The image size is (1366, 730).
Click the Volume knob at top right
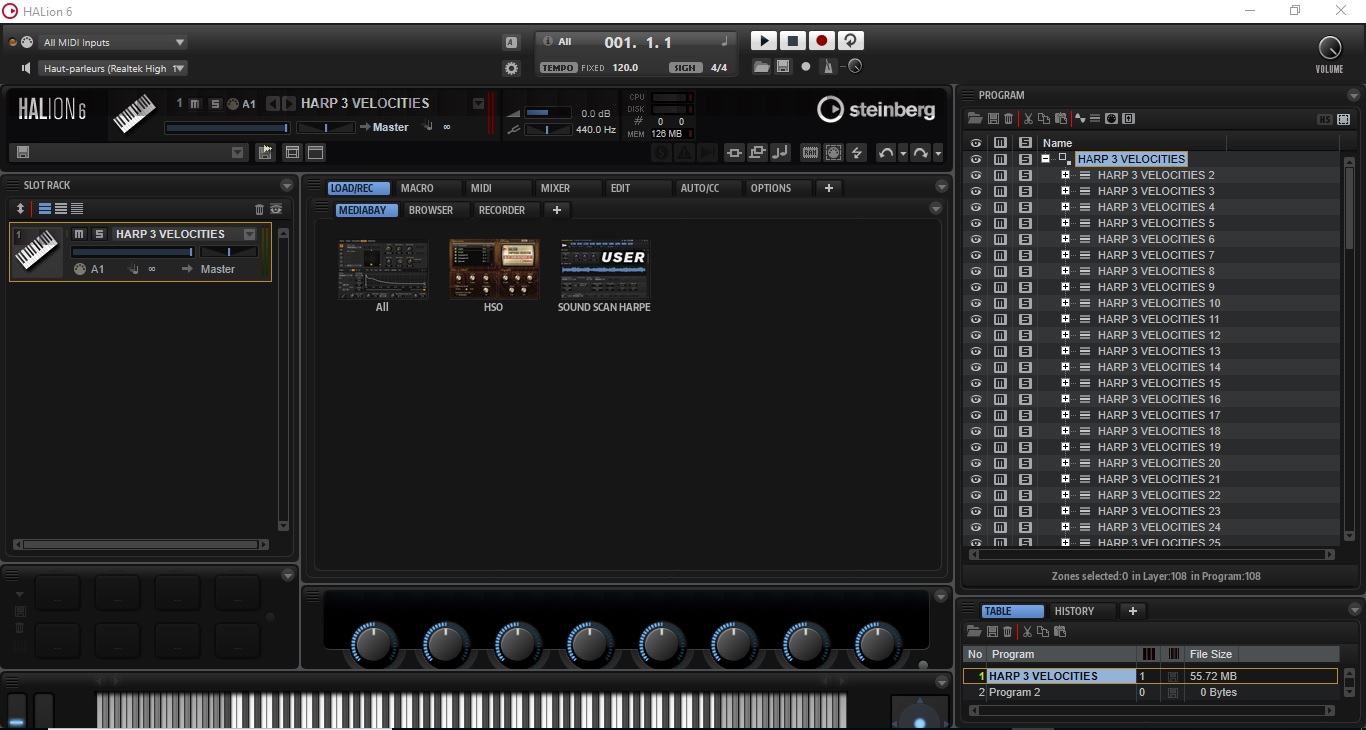1329,47
